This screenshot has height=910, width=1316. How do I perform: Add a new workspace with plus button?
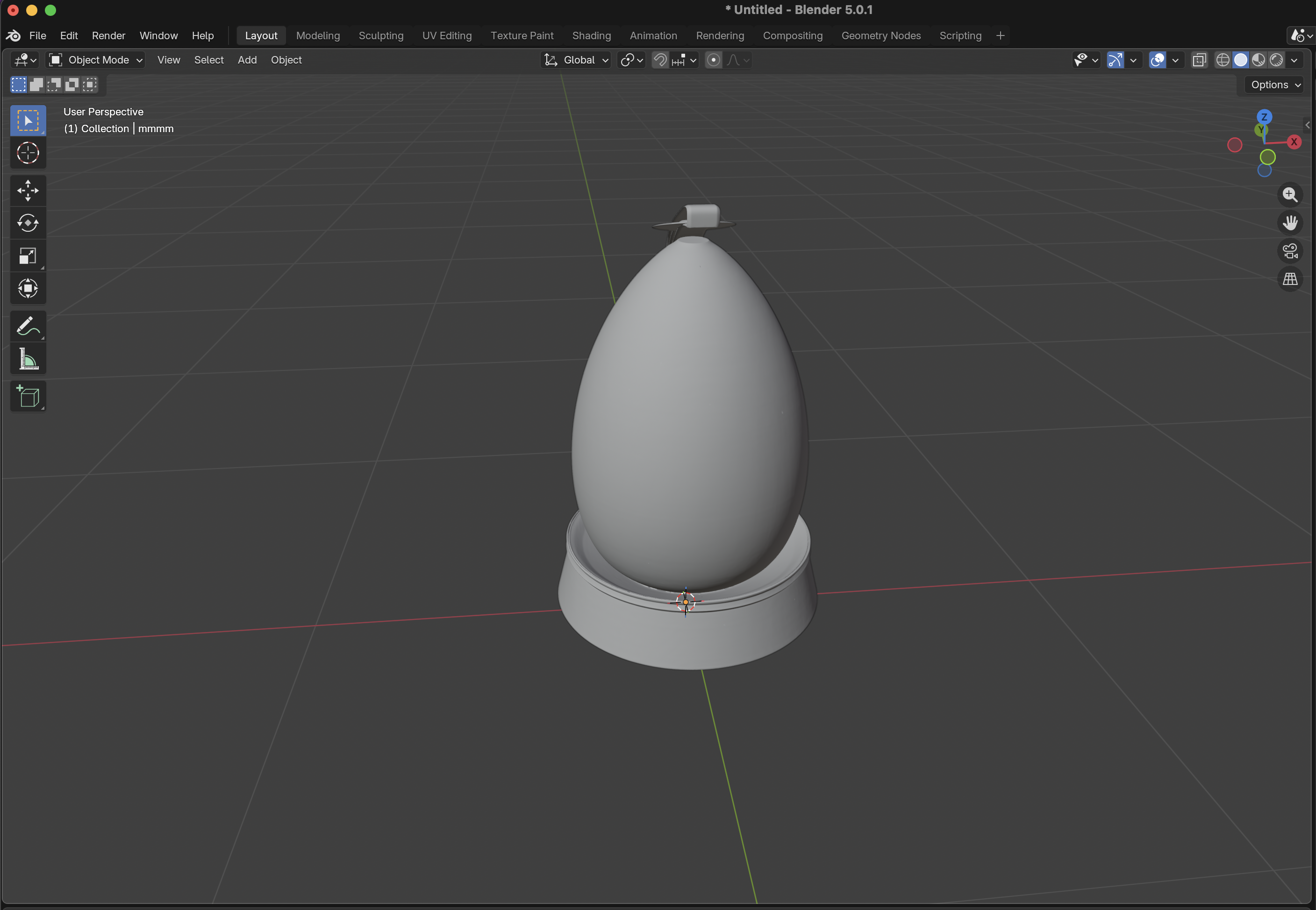(x=1000, y=36)
